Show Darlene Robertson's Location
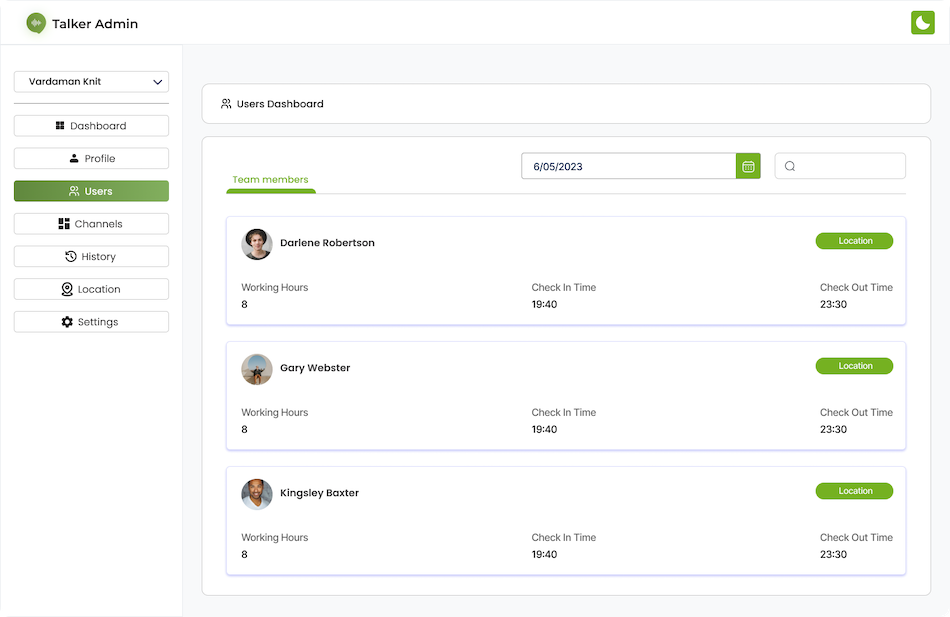Image resolution: width=950 pixels, height=617 pixels. 854,241
